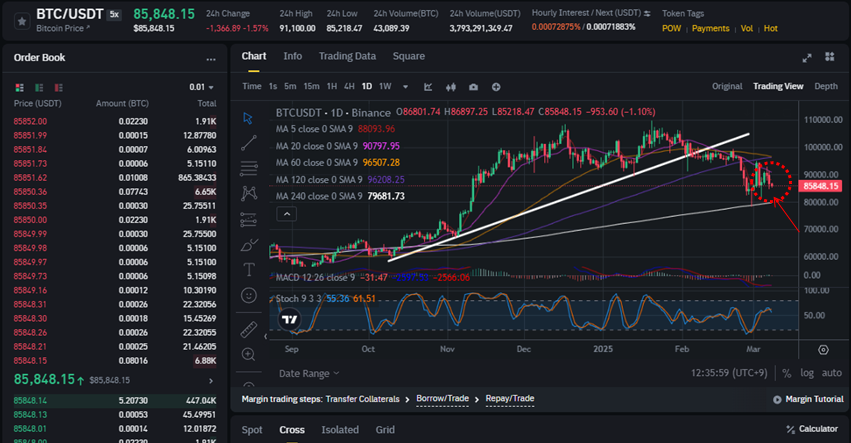Screen dimensions: 851x443
Task: Open the Date Range dropdown
Action: pyautogui.click(x=309, y=374)
